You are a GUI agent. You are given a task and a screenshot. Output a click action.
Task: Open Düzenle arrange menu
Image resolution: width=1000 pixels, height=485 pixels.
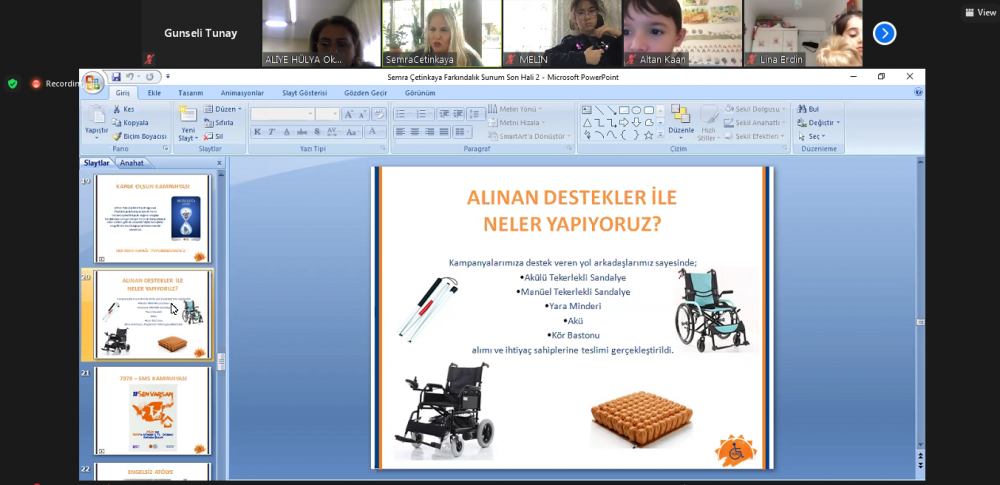pyautogui.click(x=680, y=123)
